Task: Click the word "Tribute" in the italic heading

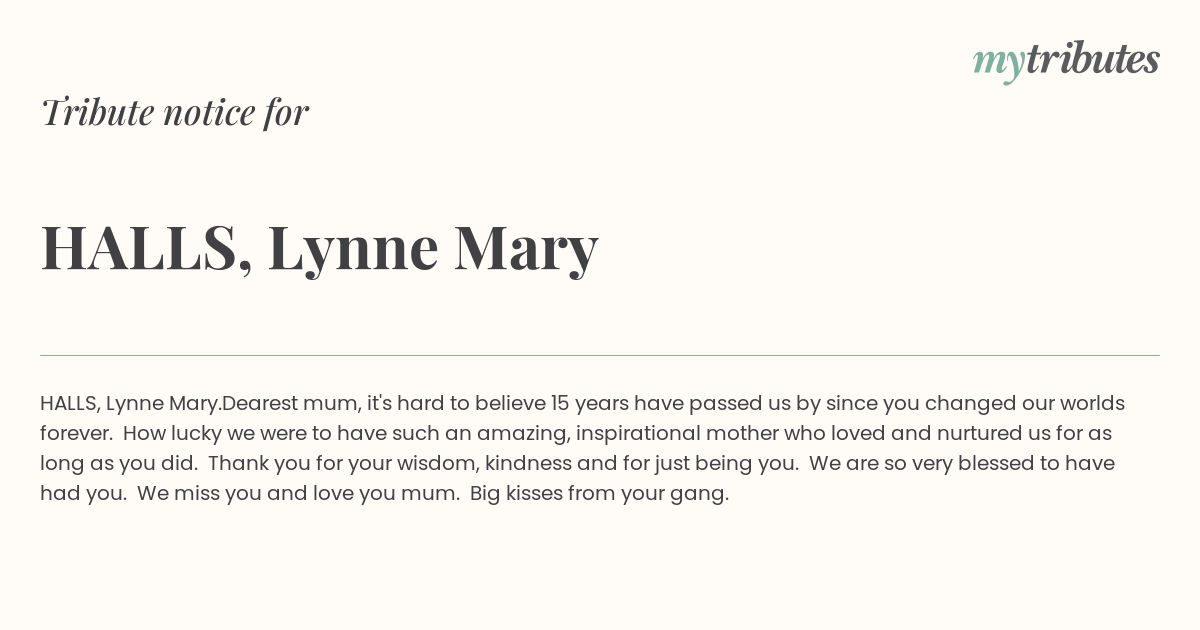Action: pyautogui.click(x=98, y=112)
